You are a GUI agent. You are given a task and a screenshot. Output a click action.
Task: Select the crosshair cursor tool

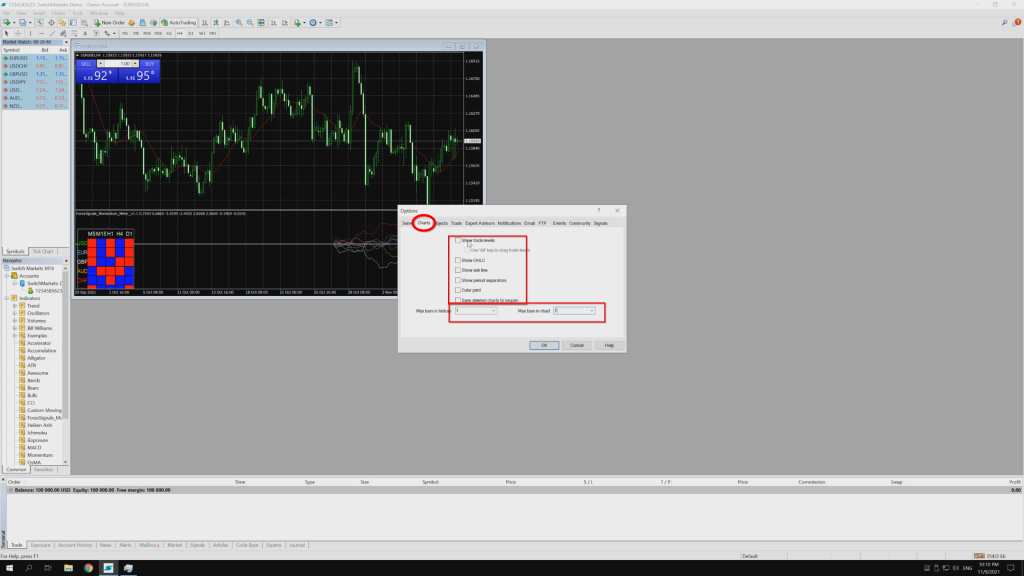point(17,33)
